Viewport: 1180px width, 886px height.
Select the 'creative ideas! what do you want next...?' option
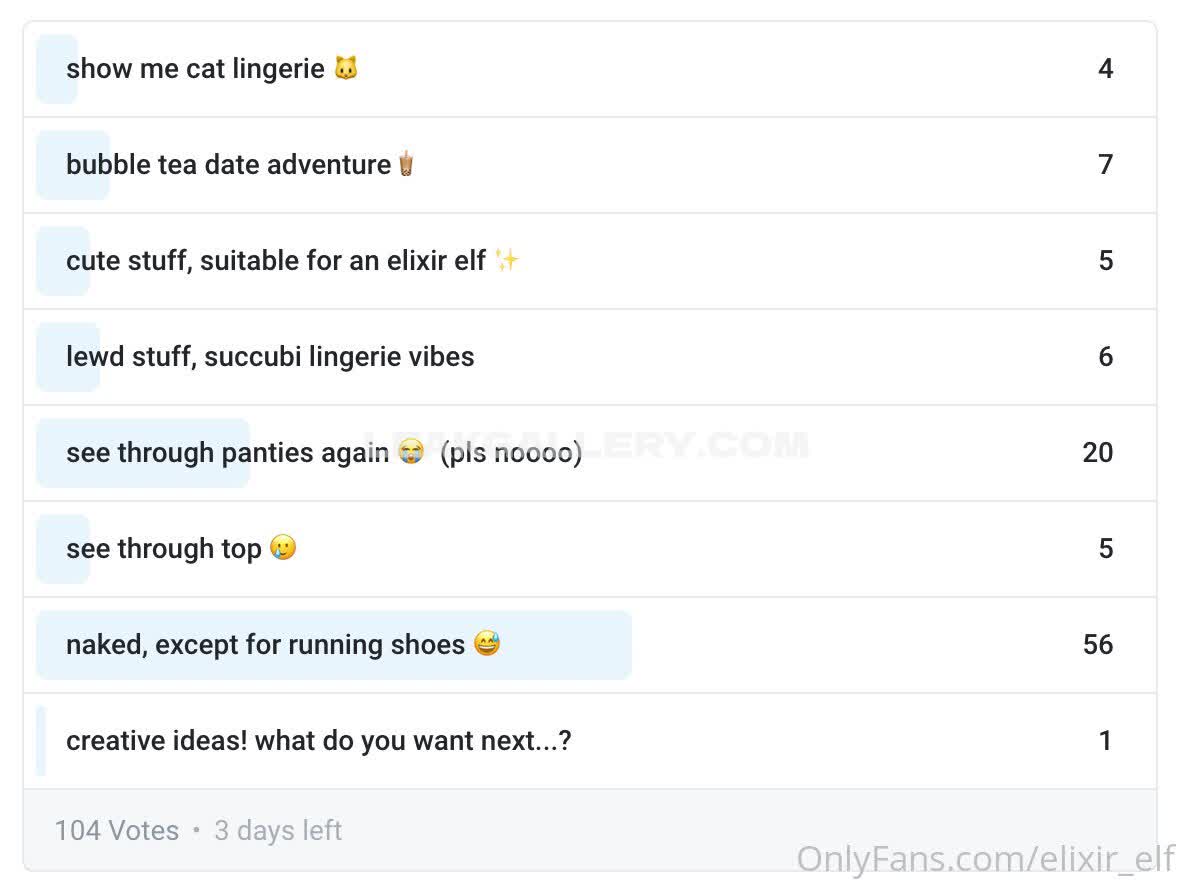tap(590, 741)
